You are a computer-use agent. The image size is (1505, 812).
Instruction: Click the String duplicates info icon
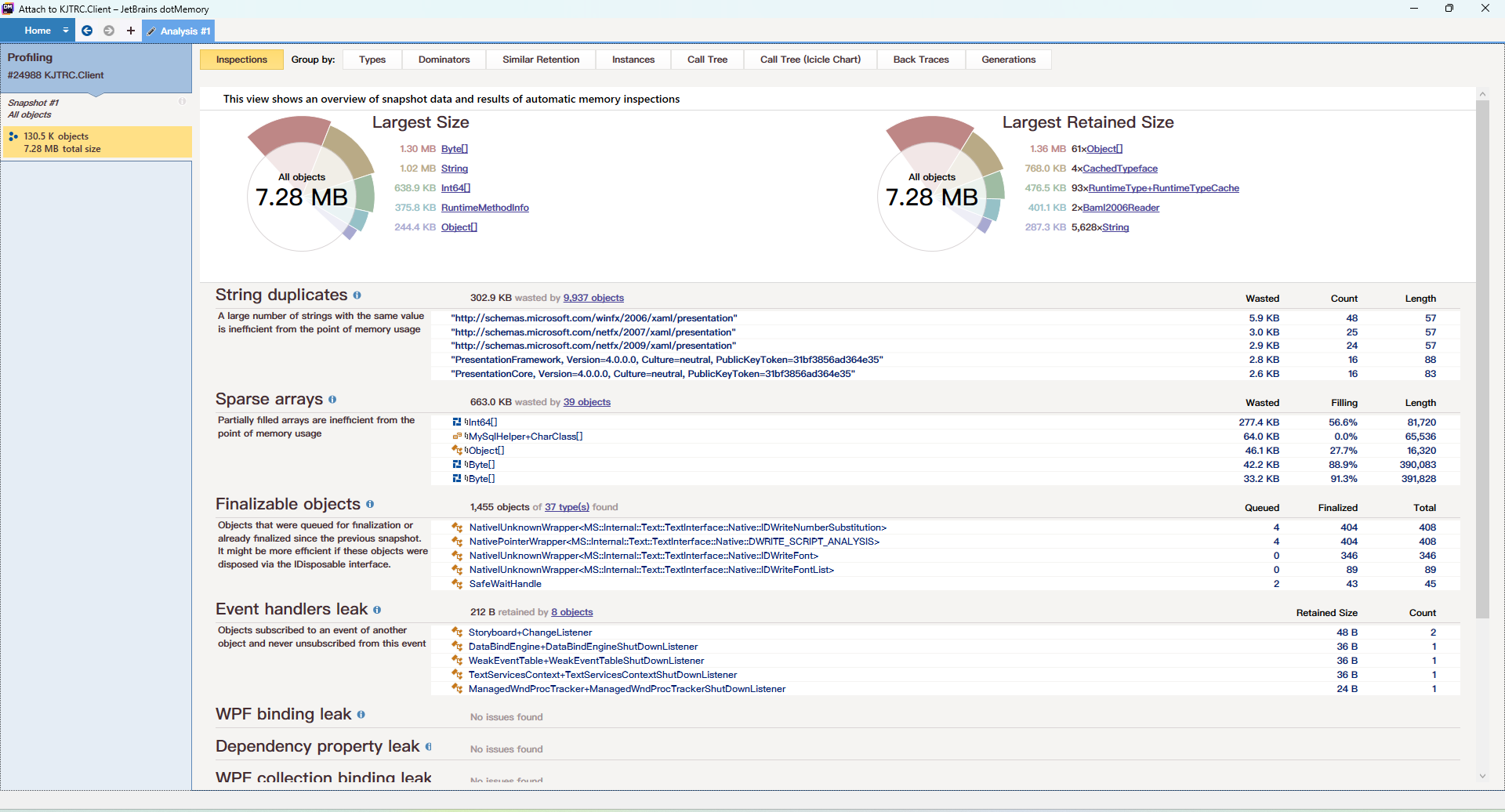coord(357,295)
